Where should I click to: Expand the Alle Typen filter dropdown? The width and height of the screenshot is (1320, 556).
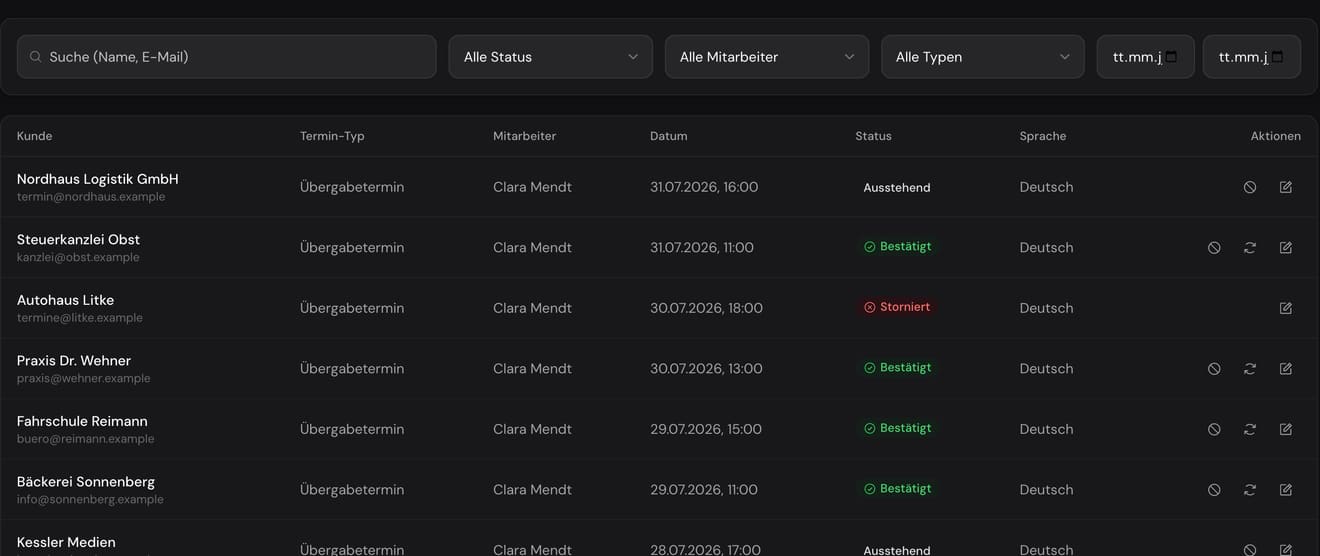click(x=983, y=57)
